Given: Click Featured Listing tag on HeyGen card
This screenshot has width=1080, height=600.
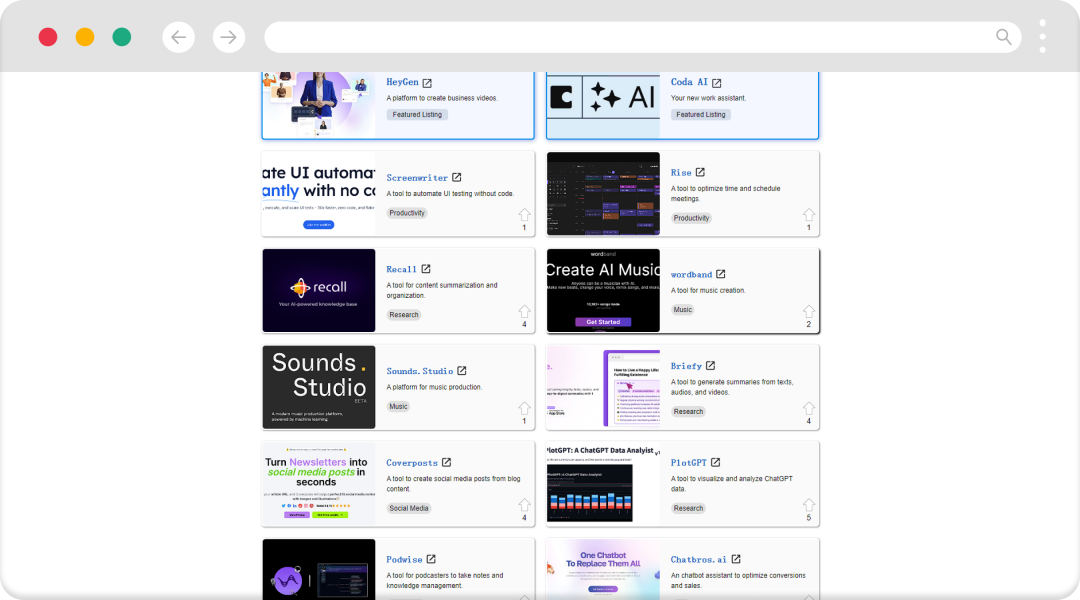Looking at the screenshot, I should pyautogui.click(x=417, y=114).
